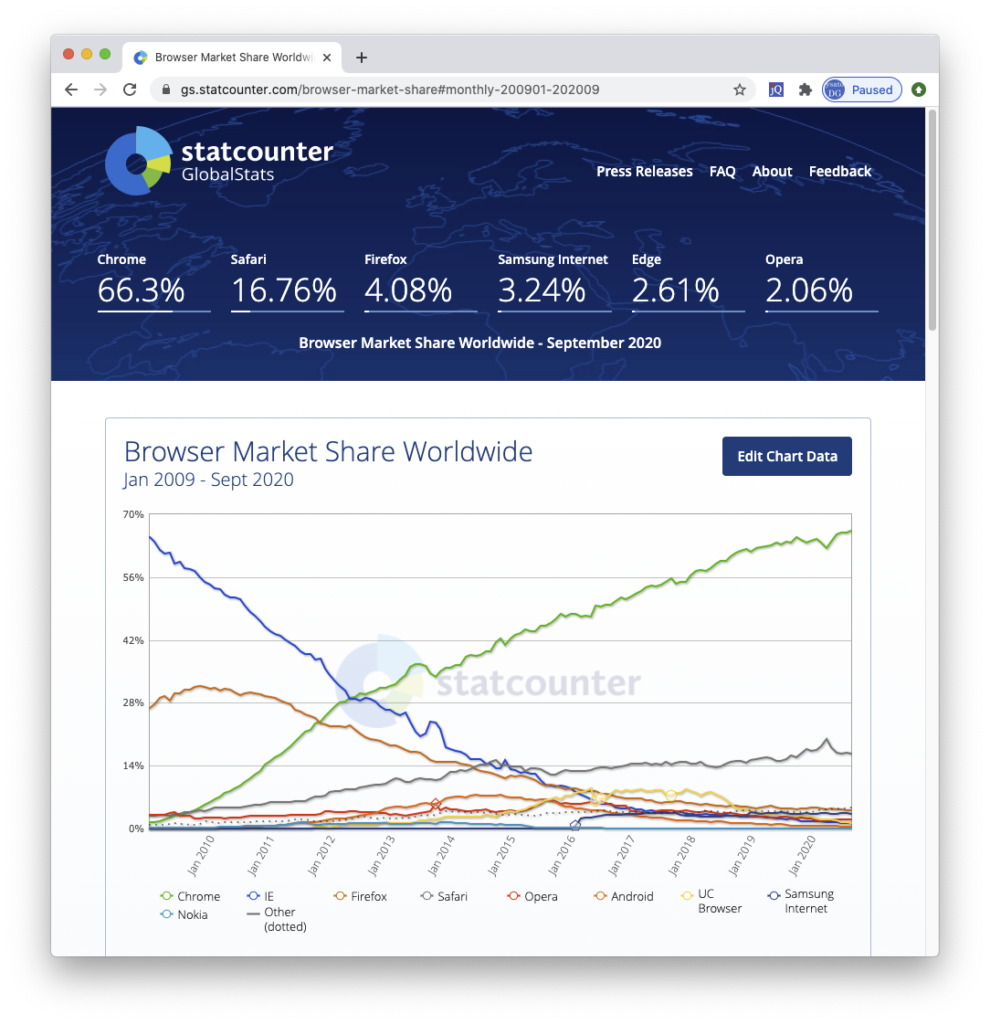Click the Statcounter GlobalStats logo

click(x=219, y=161)
